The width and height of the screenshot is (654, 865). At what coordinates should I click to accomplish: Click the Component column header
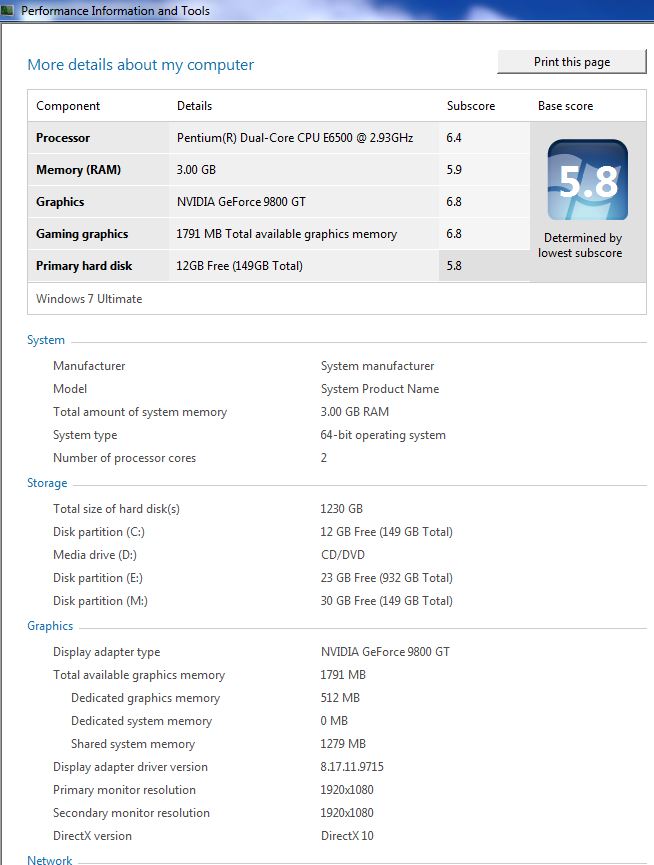[68, 106]
